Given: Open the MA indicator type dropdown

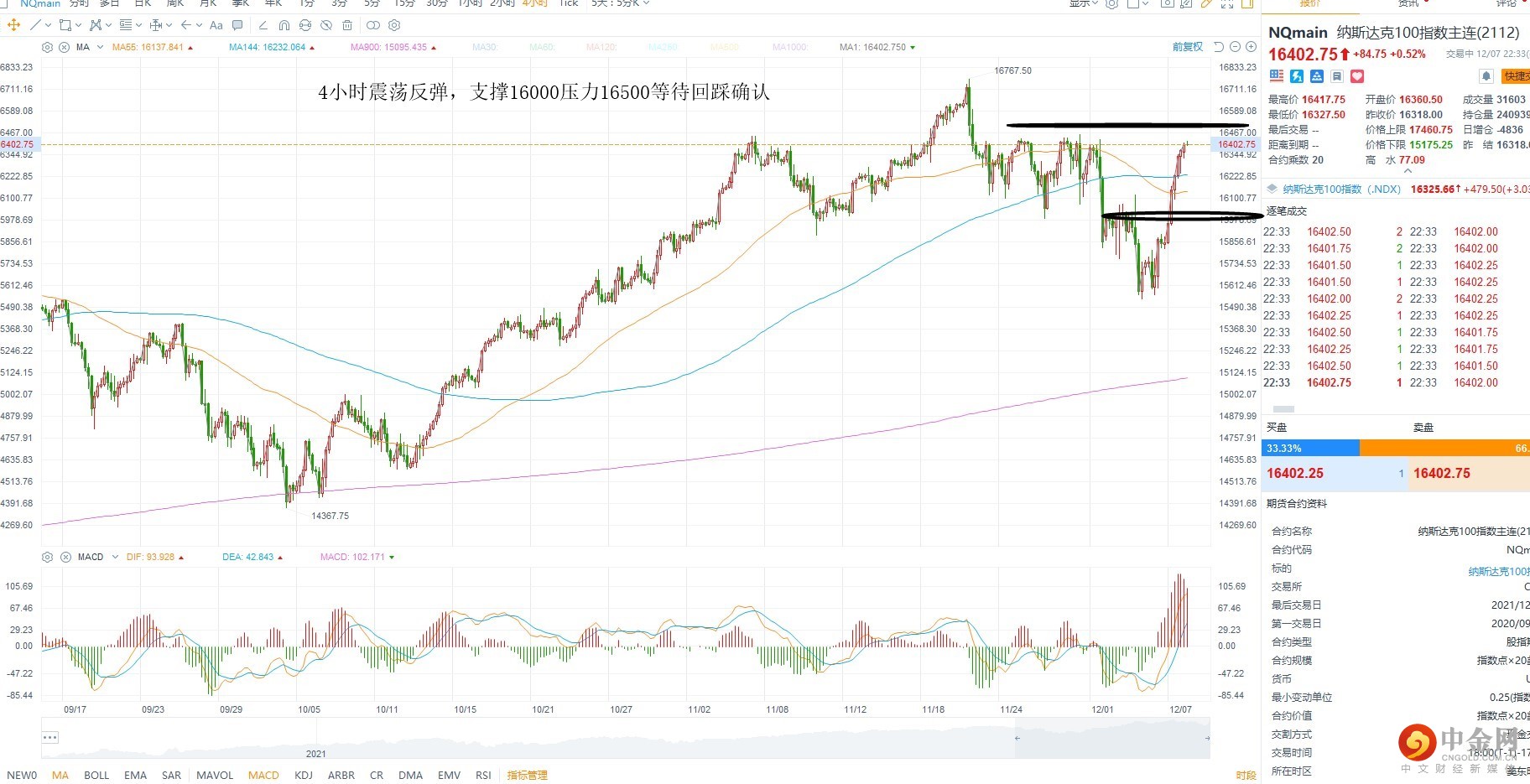Looking at the screenshot, I should (100, 47).
